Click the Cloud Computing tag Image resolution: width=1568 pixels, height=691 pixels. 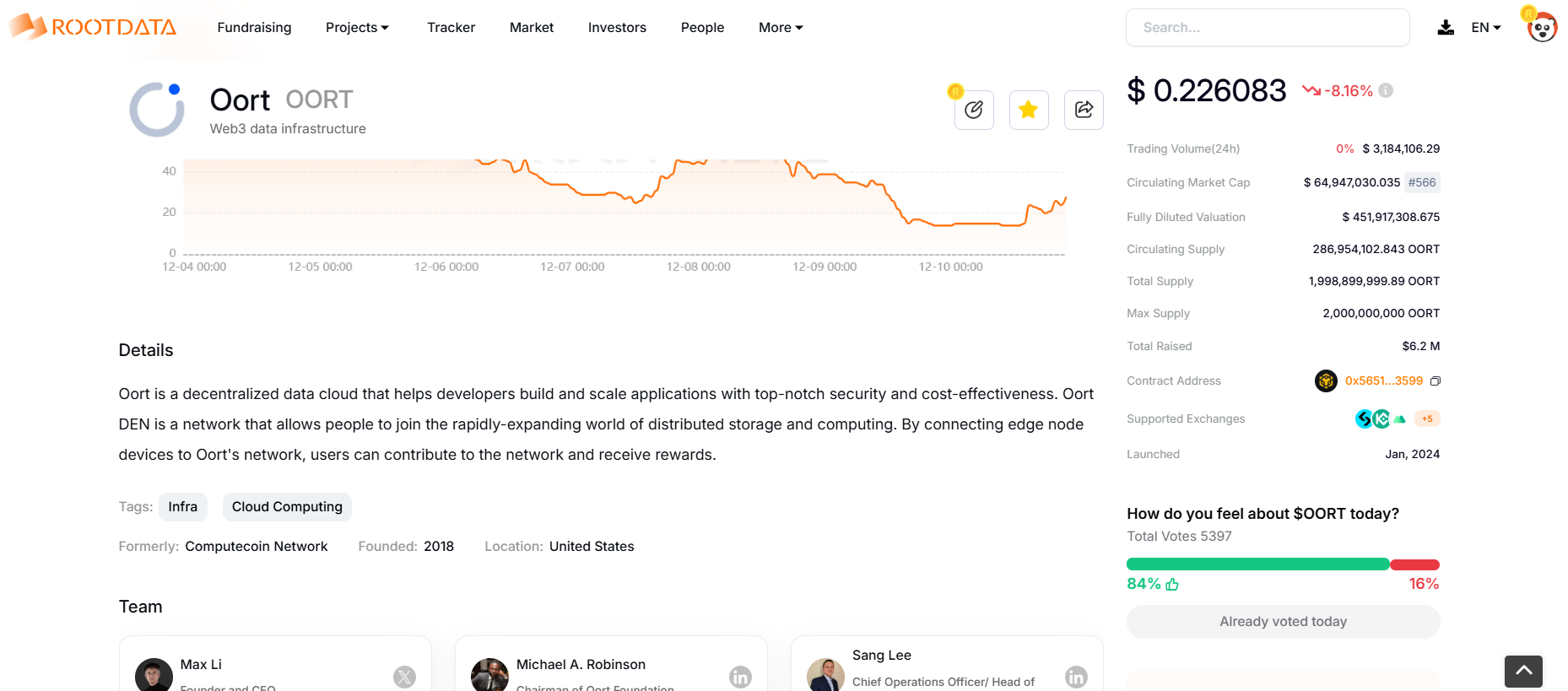coord(287,507)
